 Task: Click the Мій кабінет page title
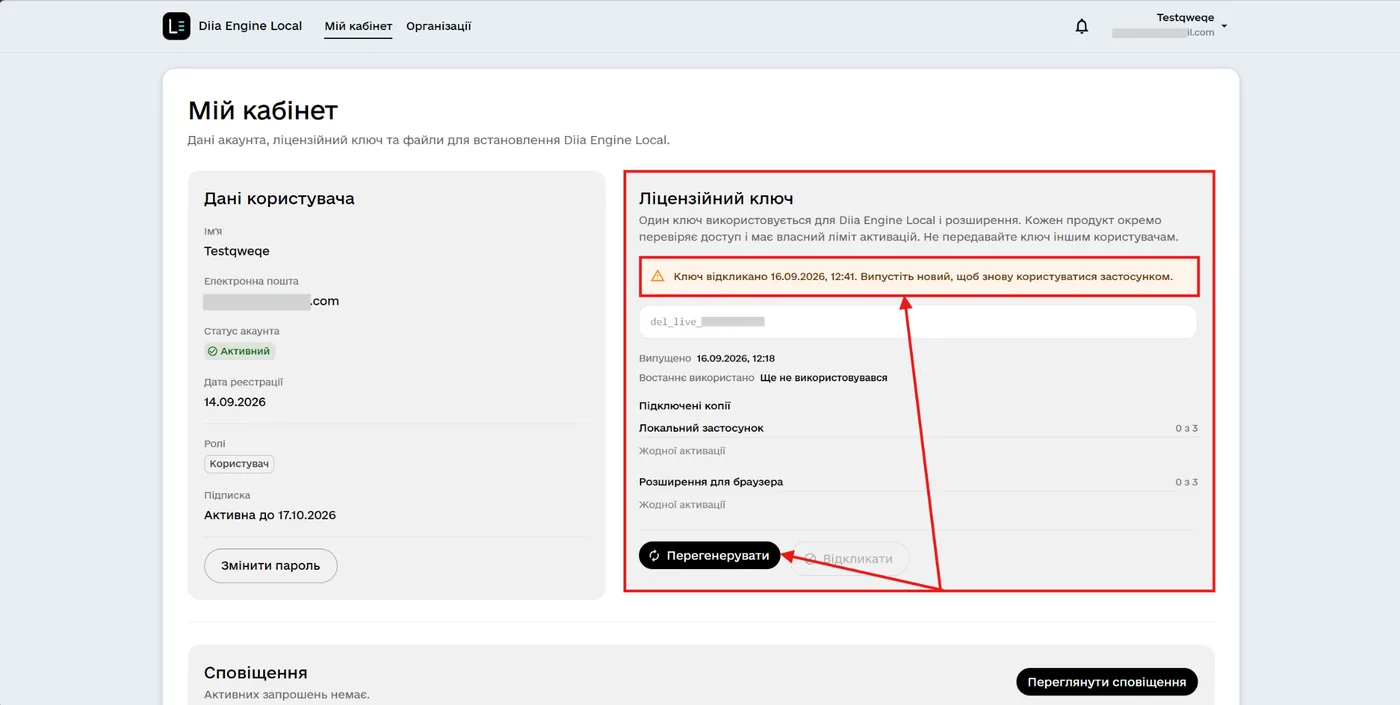(263, 109)
